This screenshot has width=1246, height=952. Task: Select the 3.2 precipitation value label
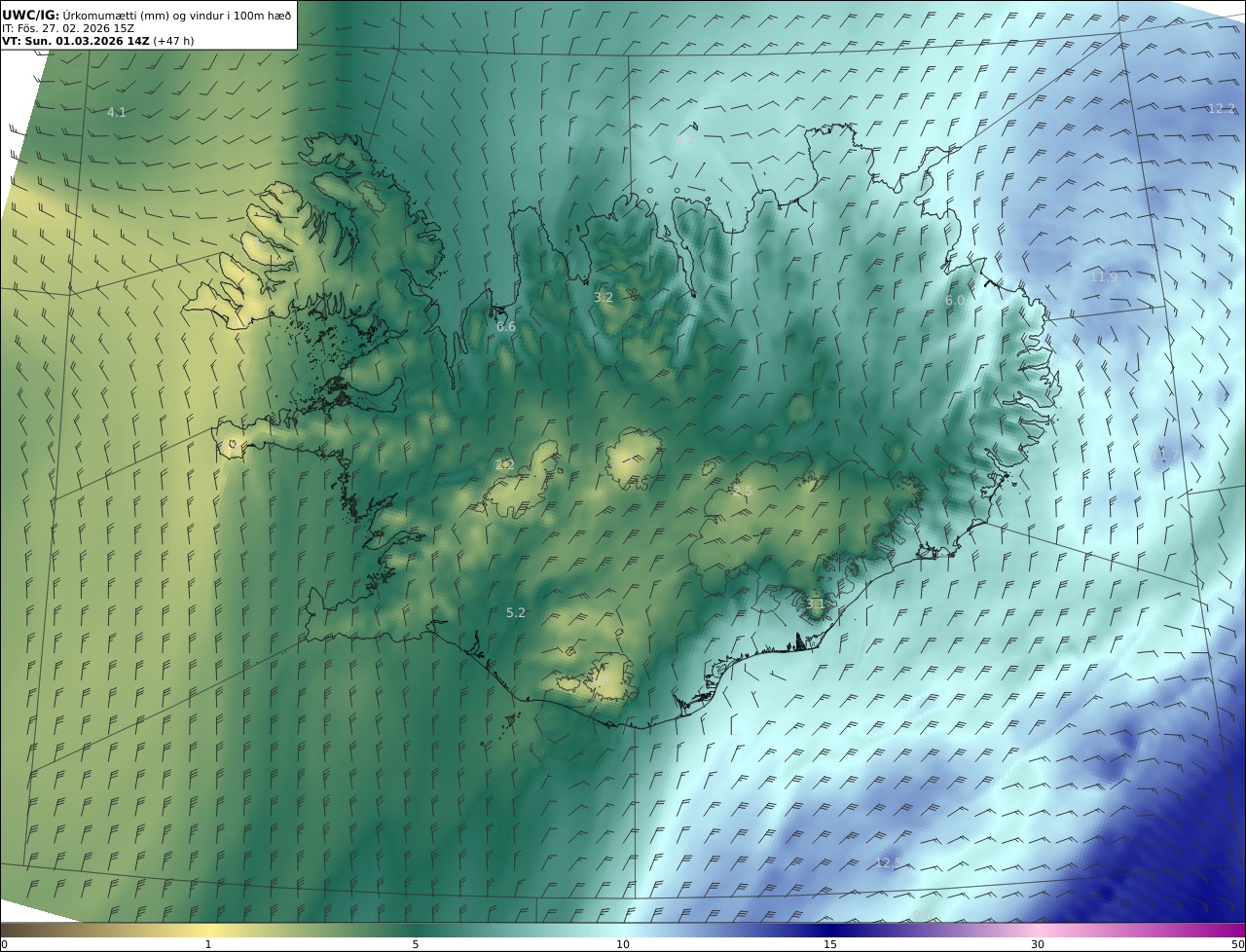(604, 297)
